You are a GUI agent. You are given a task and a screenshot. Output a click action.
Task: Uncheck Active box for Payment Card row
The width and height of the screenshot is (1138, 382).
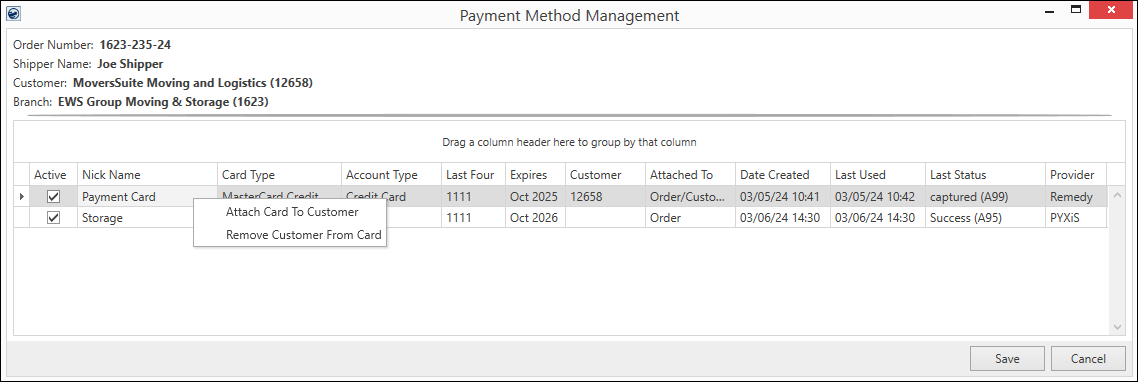click(54, 196)
